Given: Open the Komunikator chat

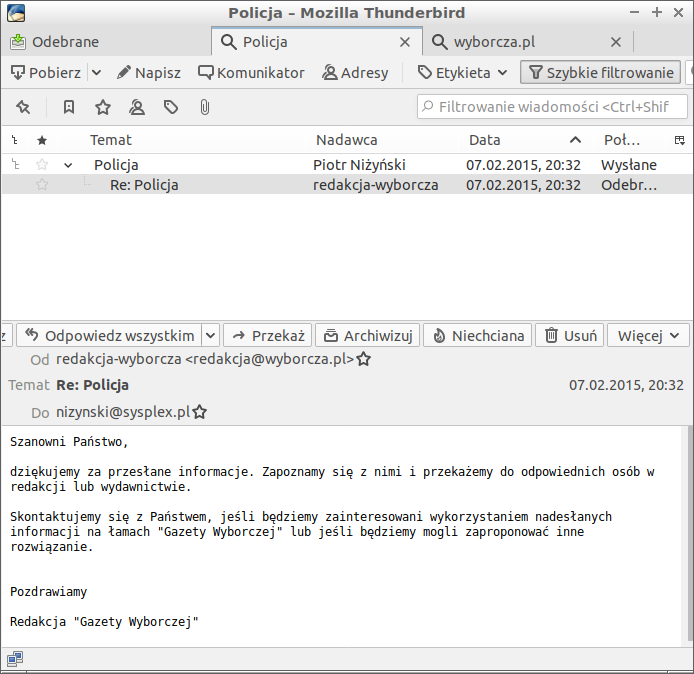Looking at the screenshot, I should coord(251,73).
